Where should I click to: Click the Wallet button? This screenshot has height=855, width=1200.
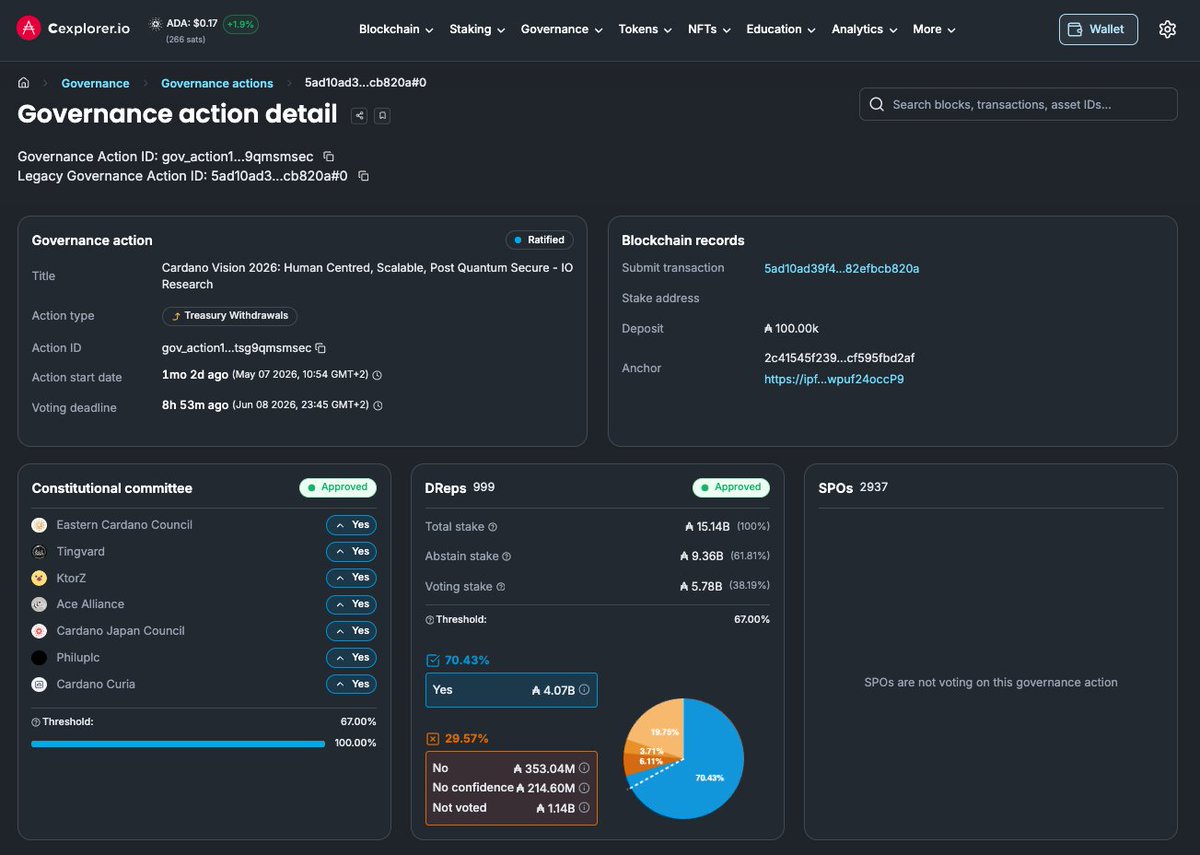[1098, 29]
